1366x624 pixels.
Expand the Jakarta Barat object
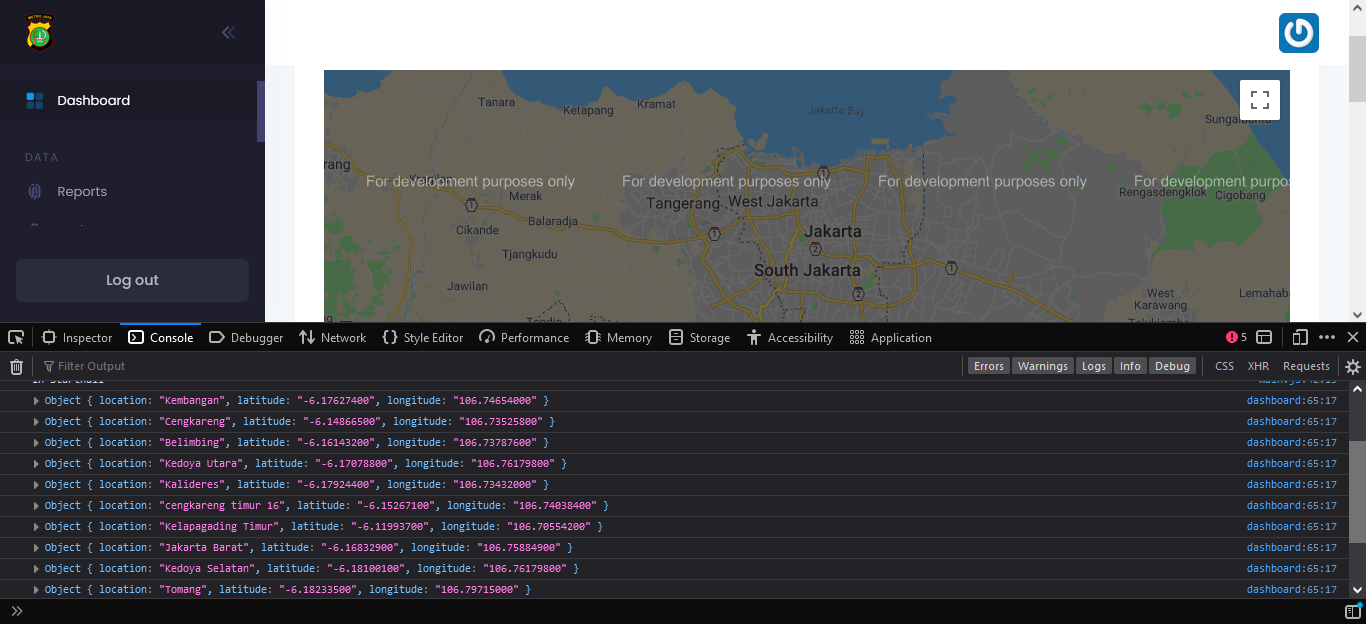pos(37,547)
